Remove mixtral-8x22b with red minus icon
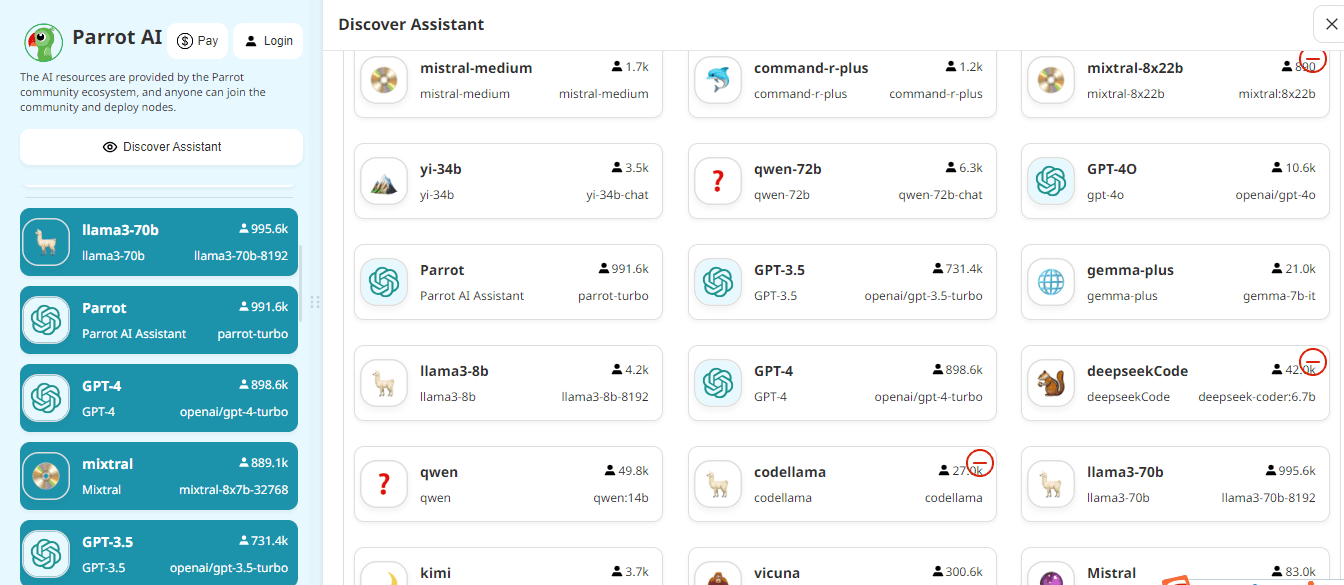The width and height of the screenshot is (1344, 585). tap(1313, 60)
